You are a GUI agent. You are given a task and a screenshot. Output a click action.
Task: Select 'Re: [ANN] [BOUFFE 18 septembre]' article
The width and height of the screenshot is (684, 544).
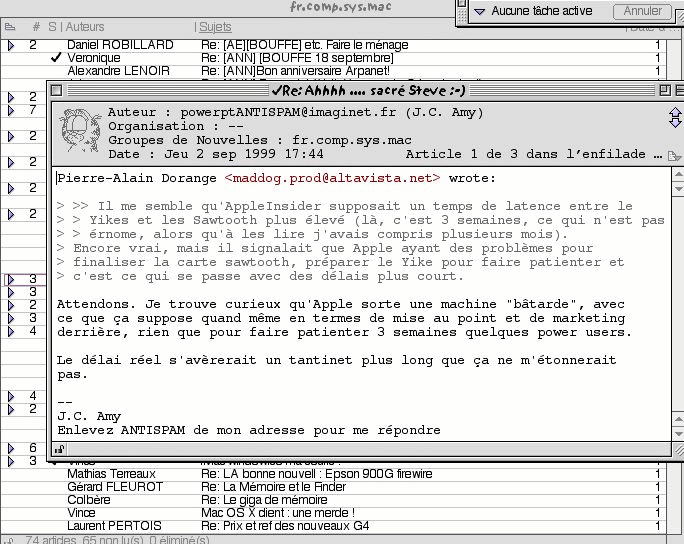coord(297,58)
